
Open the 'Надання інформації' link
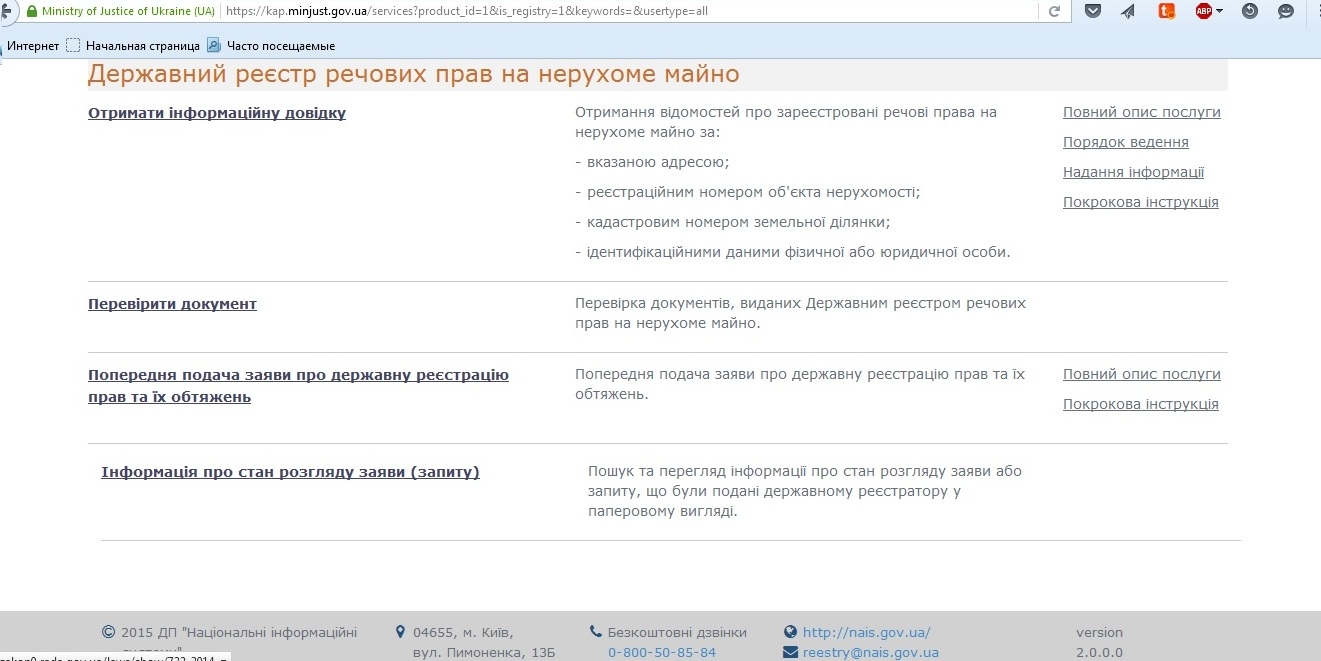[x=1133, y=172]
